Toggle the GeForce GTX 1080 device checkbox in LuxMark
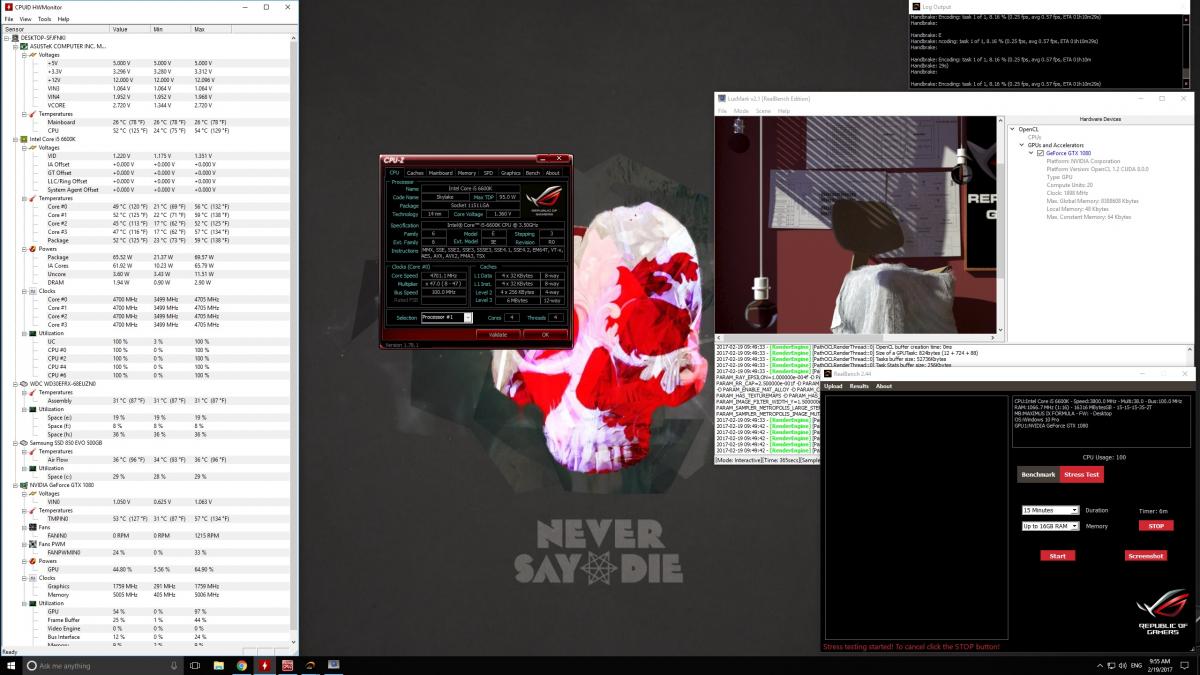Screen dimensions: 1200x675 (1040, 153)
